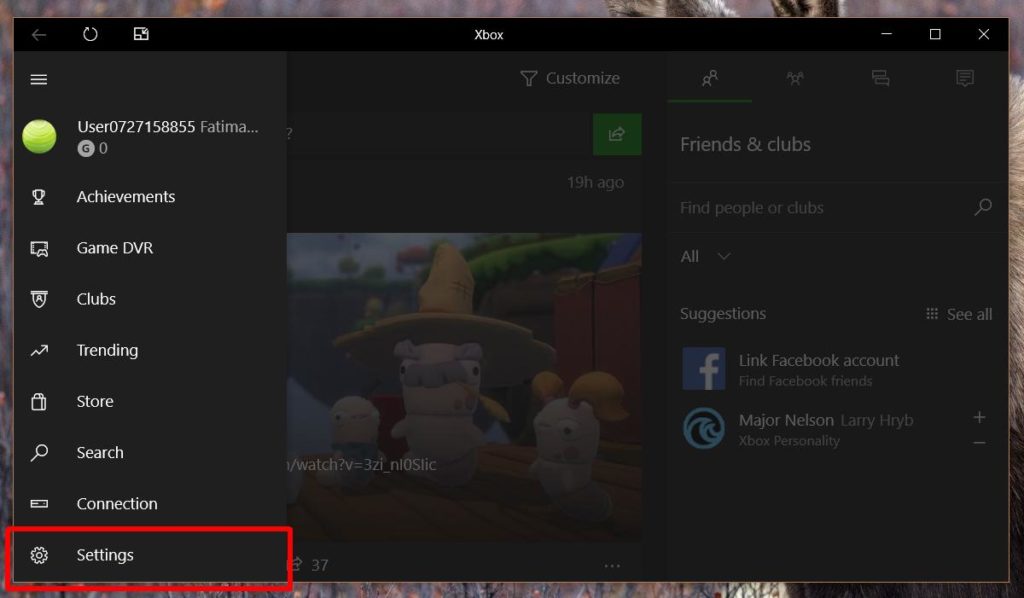Image resolution: width=1024 pixels, height=598 pixels.
Task: Open the Connection panel
Action: [x=117, y=503]
